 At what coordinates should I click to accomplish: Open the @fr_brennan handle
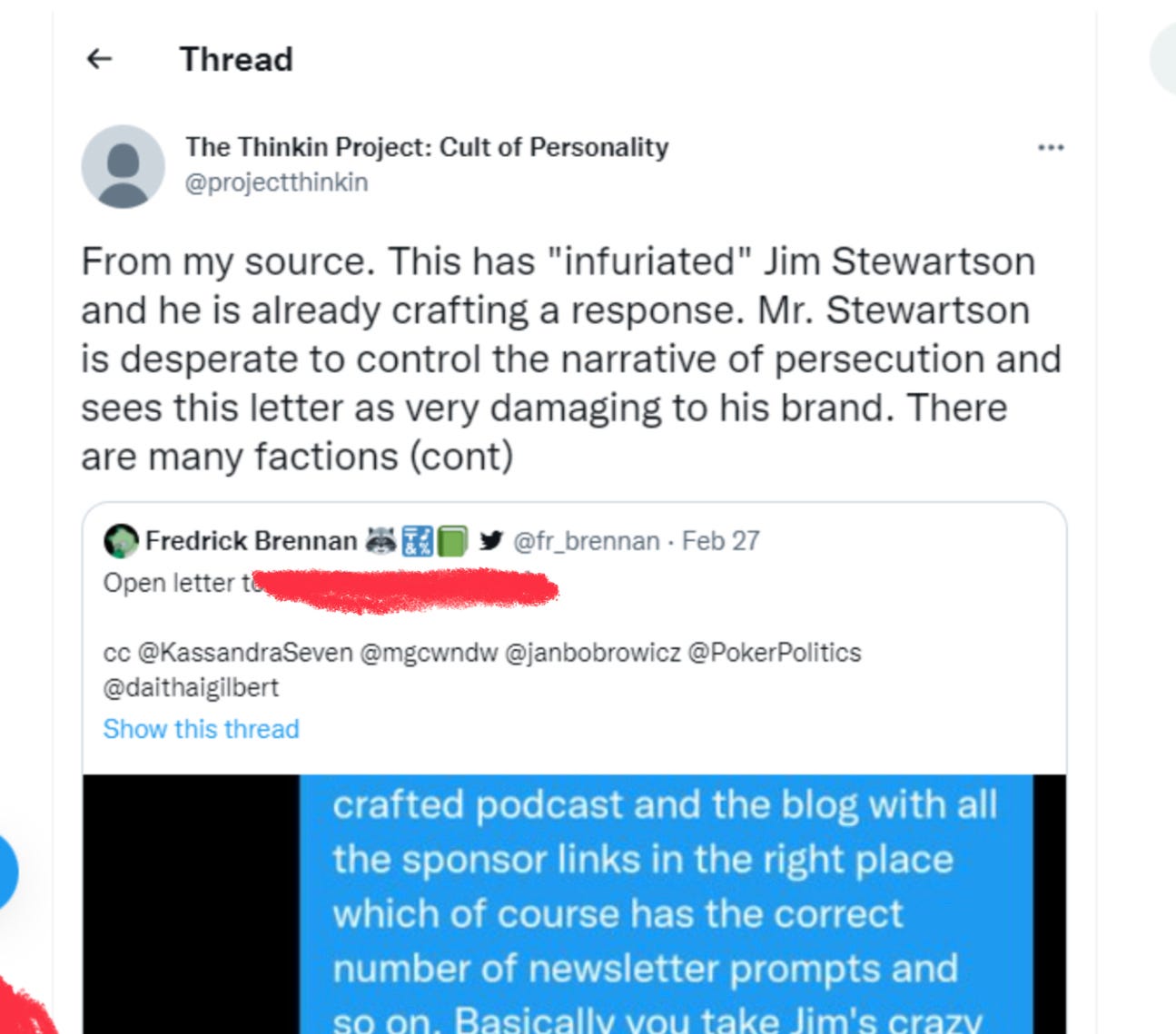click(x=587, y=541)
